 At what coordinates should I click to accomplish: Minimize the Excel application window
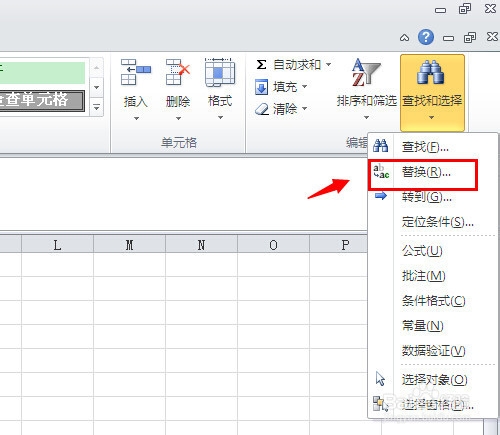coord(440,10)
